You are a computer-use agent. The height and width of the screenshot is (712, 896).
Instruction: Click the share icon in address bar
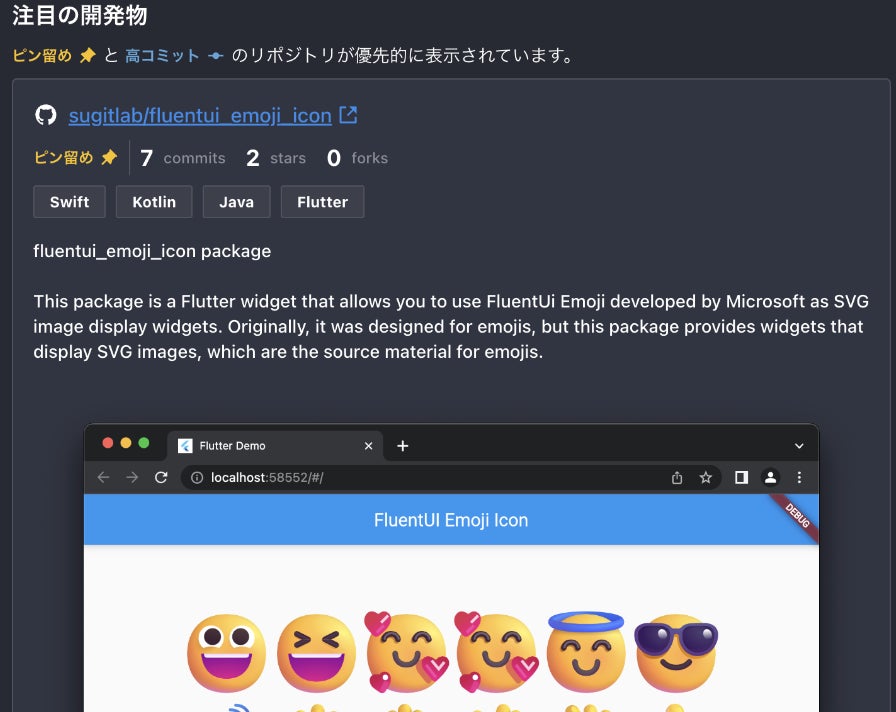(x=677, y=478)
